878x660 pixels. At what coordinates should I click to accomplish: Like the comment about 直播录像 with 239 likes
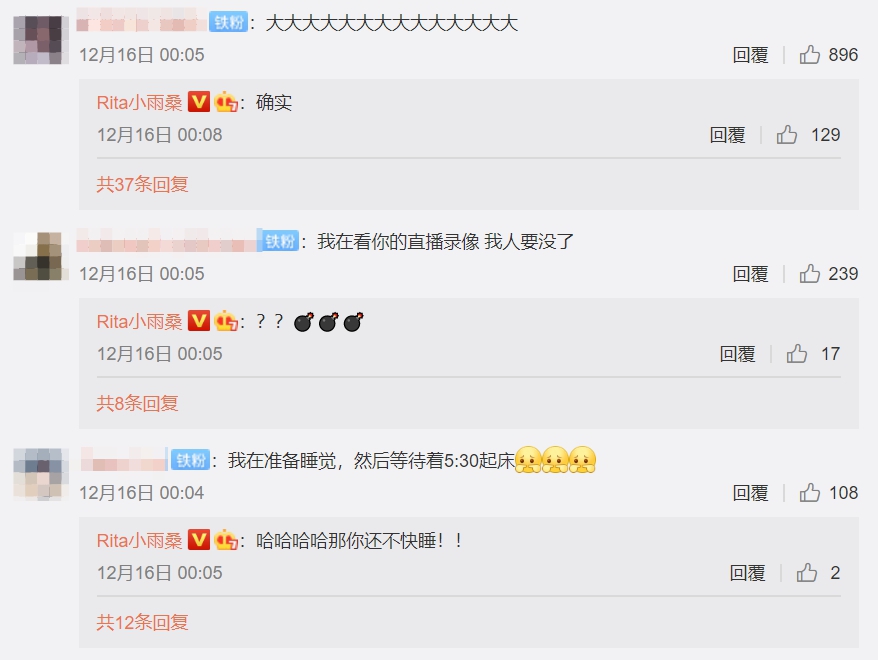[810, 273]
